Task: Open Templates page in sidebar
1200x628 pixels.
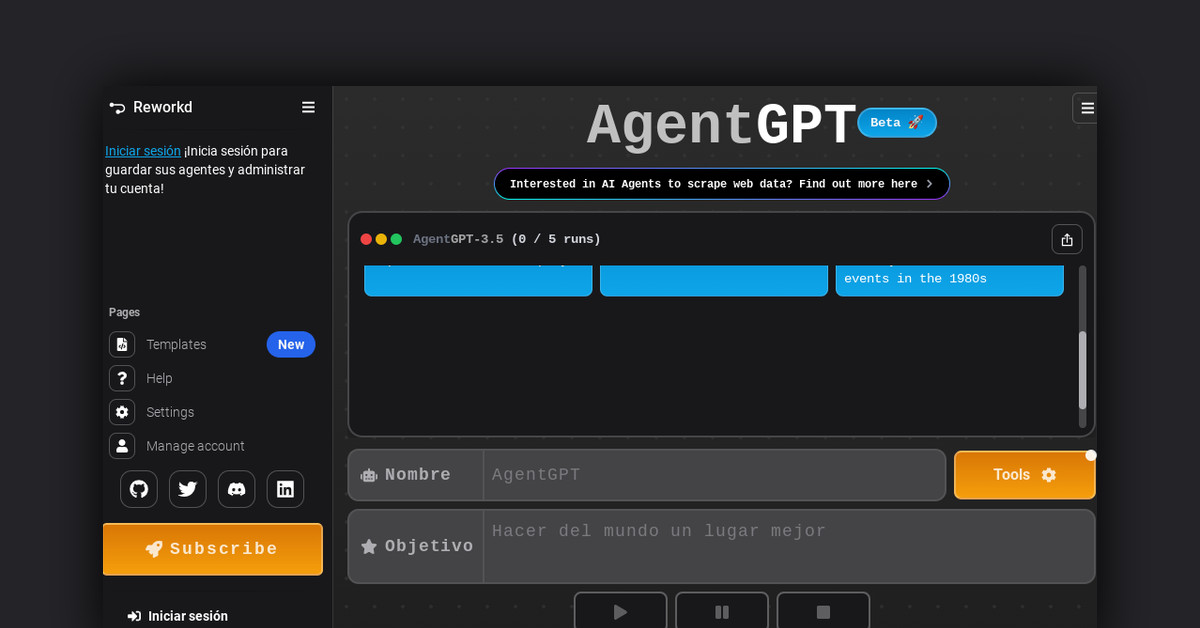Action: 176,345
